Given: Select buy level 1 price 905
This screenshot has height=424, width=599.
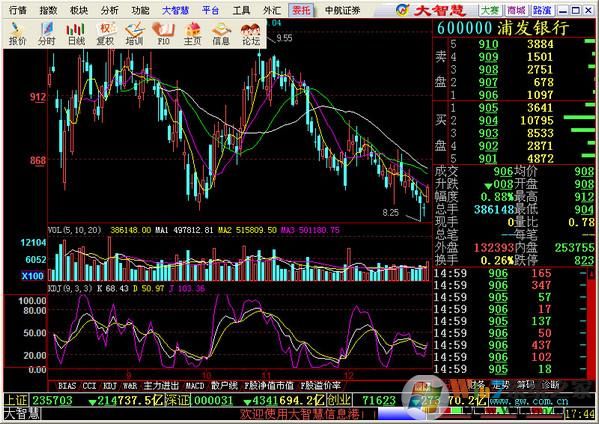Looking at the screenshot, I should (x=488, y=108).
